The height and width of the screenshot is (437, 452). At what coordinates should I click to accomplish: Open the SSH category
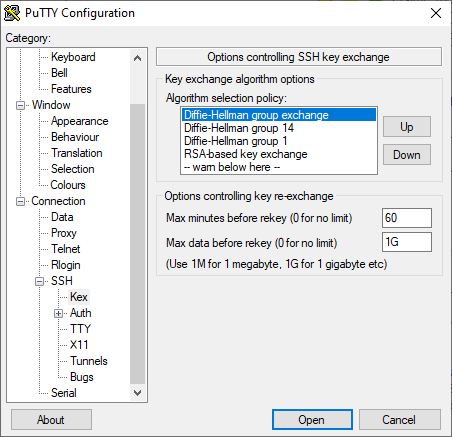[x=62, y=281]
